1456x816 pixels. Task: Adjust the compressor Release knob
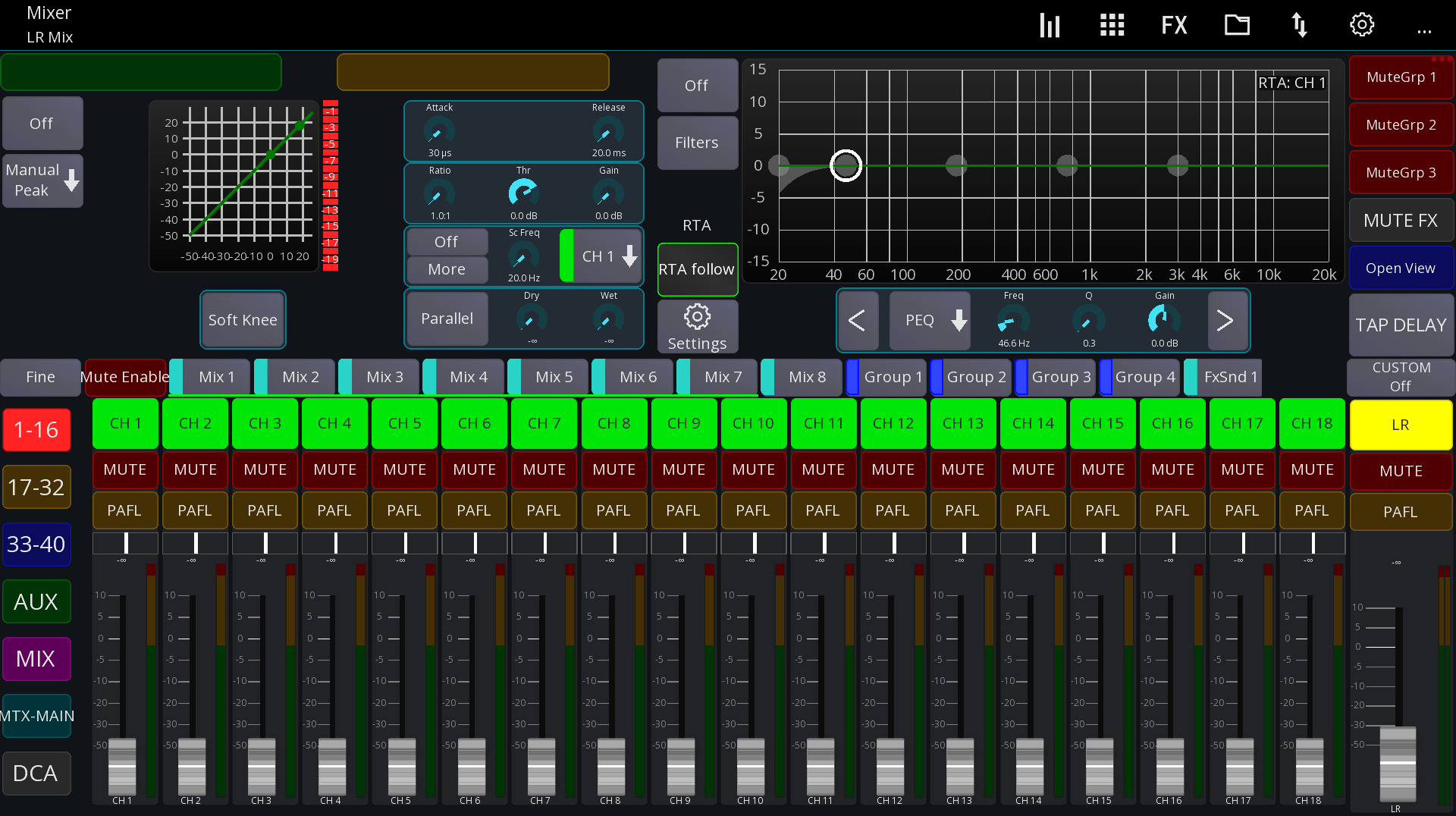[x=608, y=131]
